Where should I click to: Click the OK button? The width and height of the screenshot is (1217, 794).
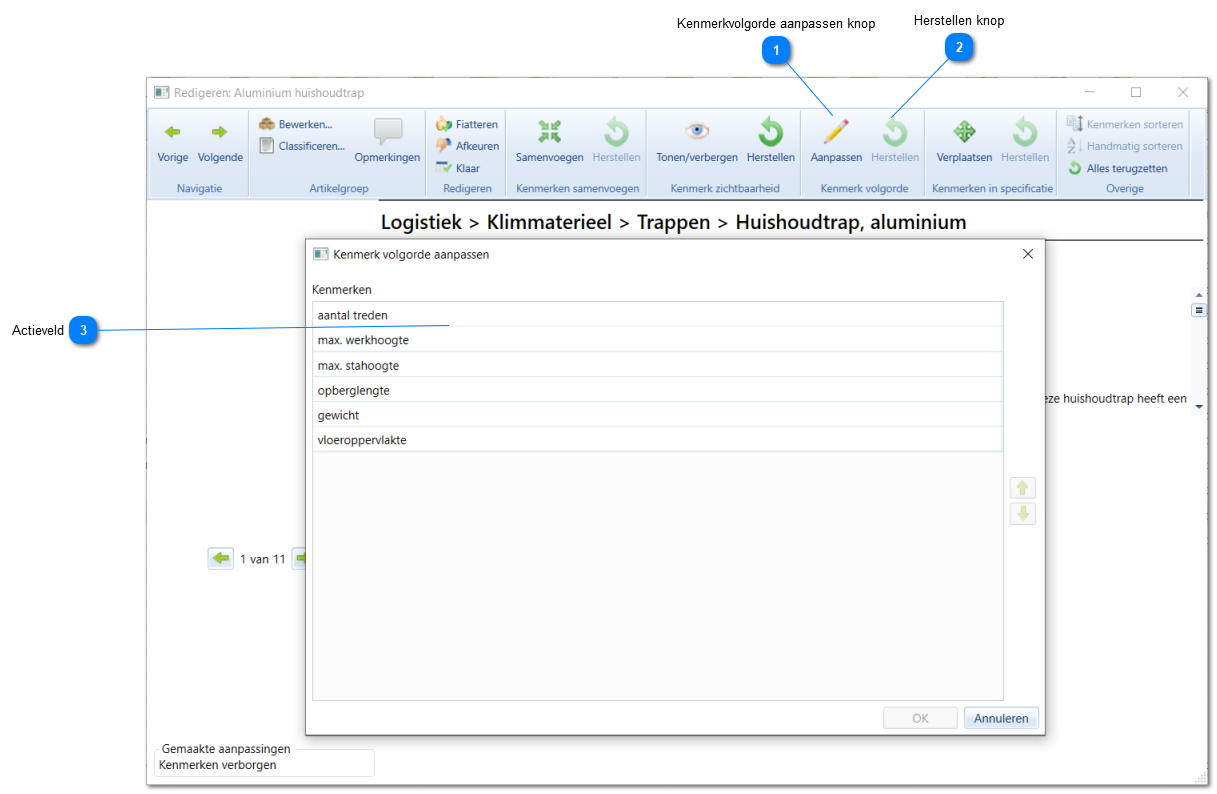click(x=920, y=718)
